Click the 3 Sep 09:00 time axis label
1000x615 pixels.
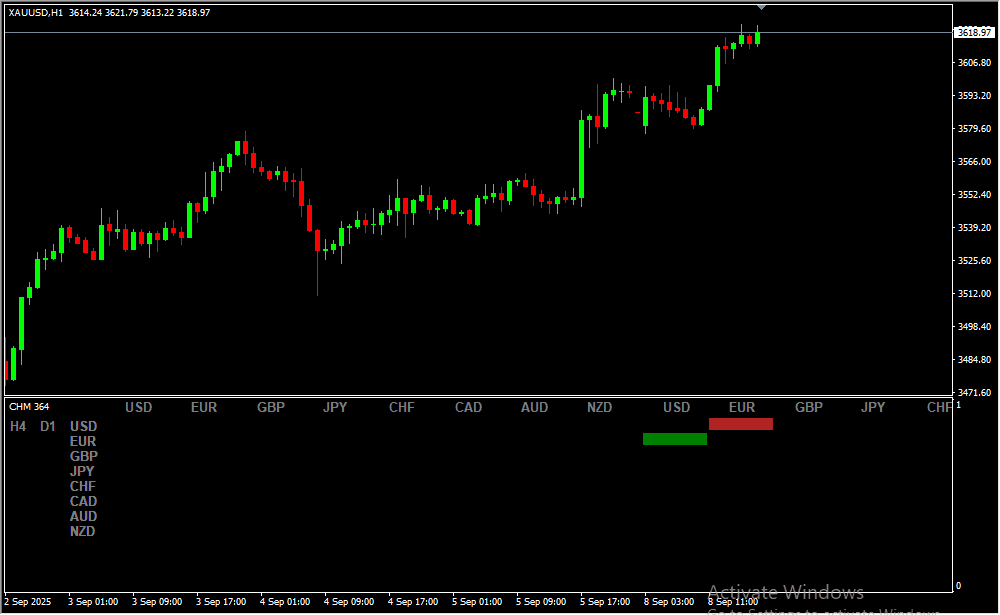pos(157,602)
